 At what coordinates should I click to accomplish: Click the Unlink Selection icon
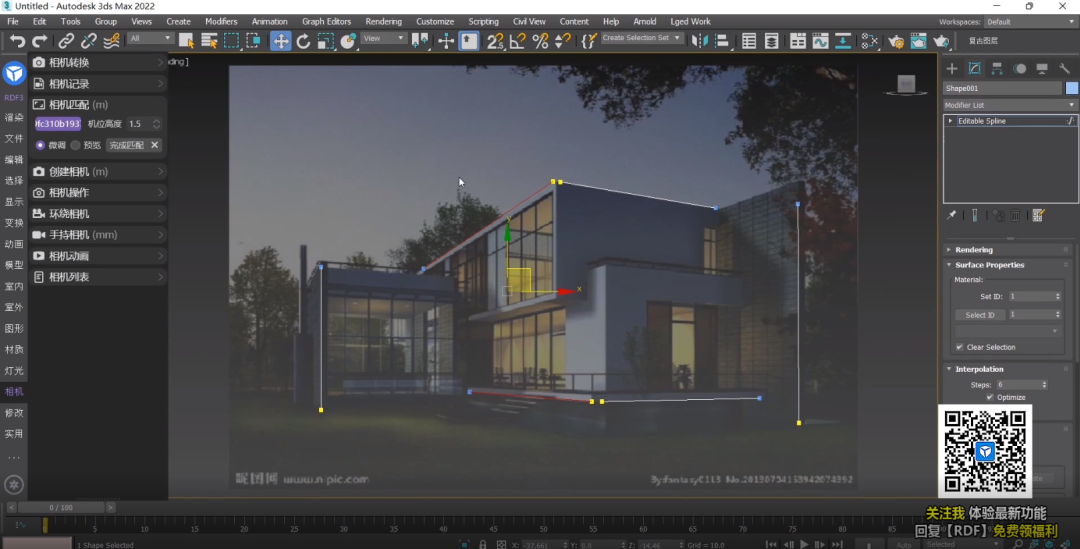click(x=89, y=41)
